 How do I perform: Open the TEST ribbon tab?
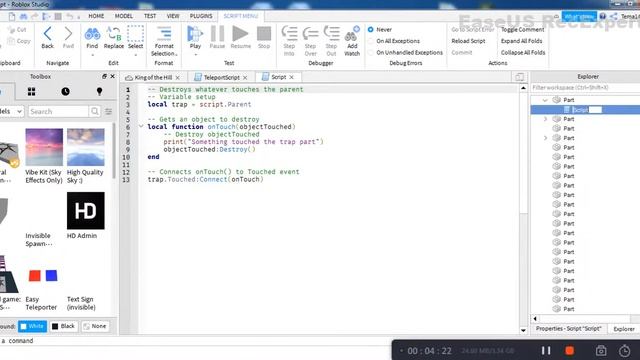click(x=150, y=16)
